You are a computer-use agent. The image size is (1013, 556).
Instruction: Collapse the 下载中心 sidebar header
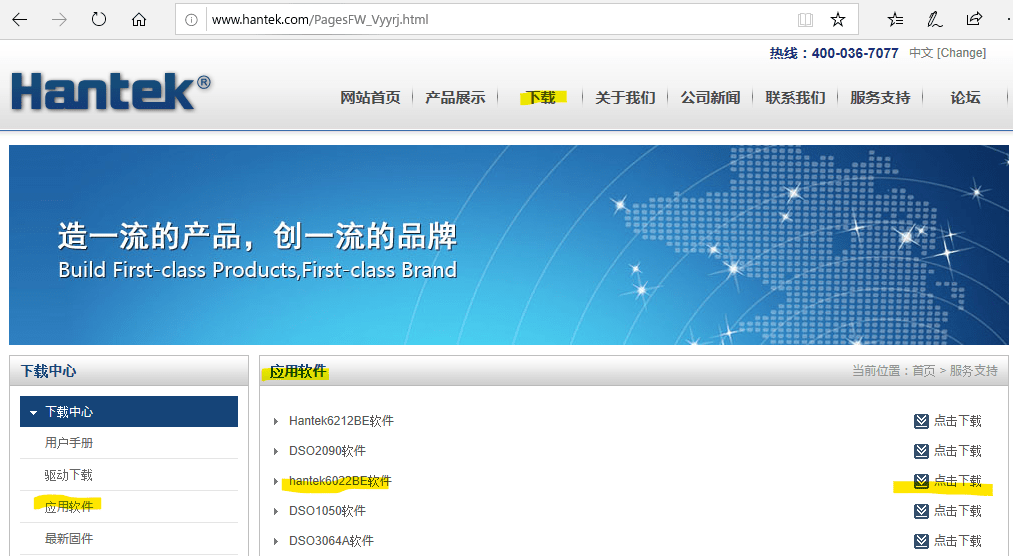[129, 411]
